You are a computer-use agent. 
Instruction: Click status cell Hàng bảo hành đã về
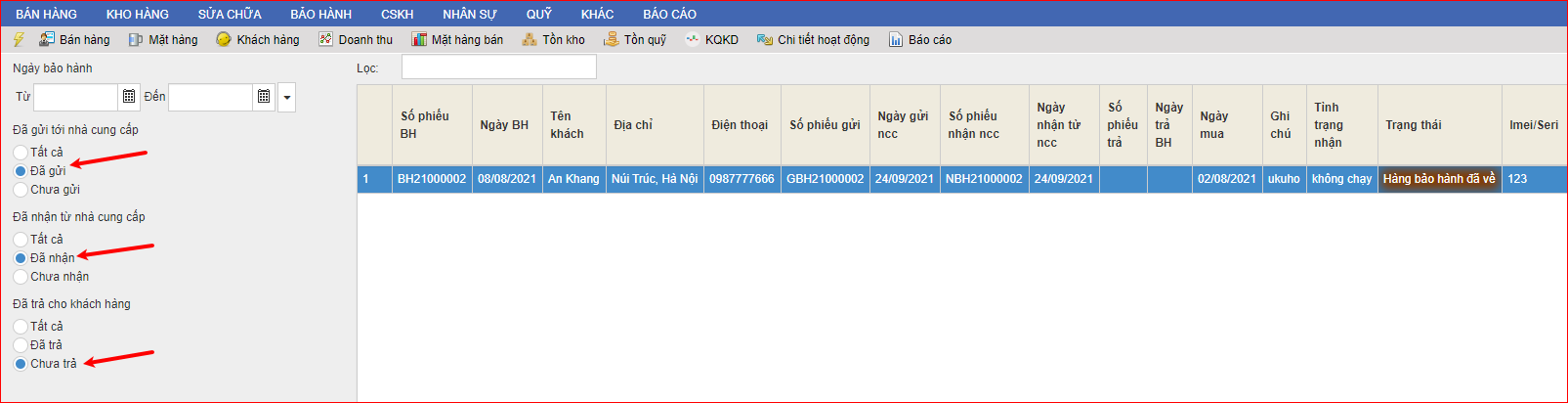[1440, 179]
